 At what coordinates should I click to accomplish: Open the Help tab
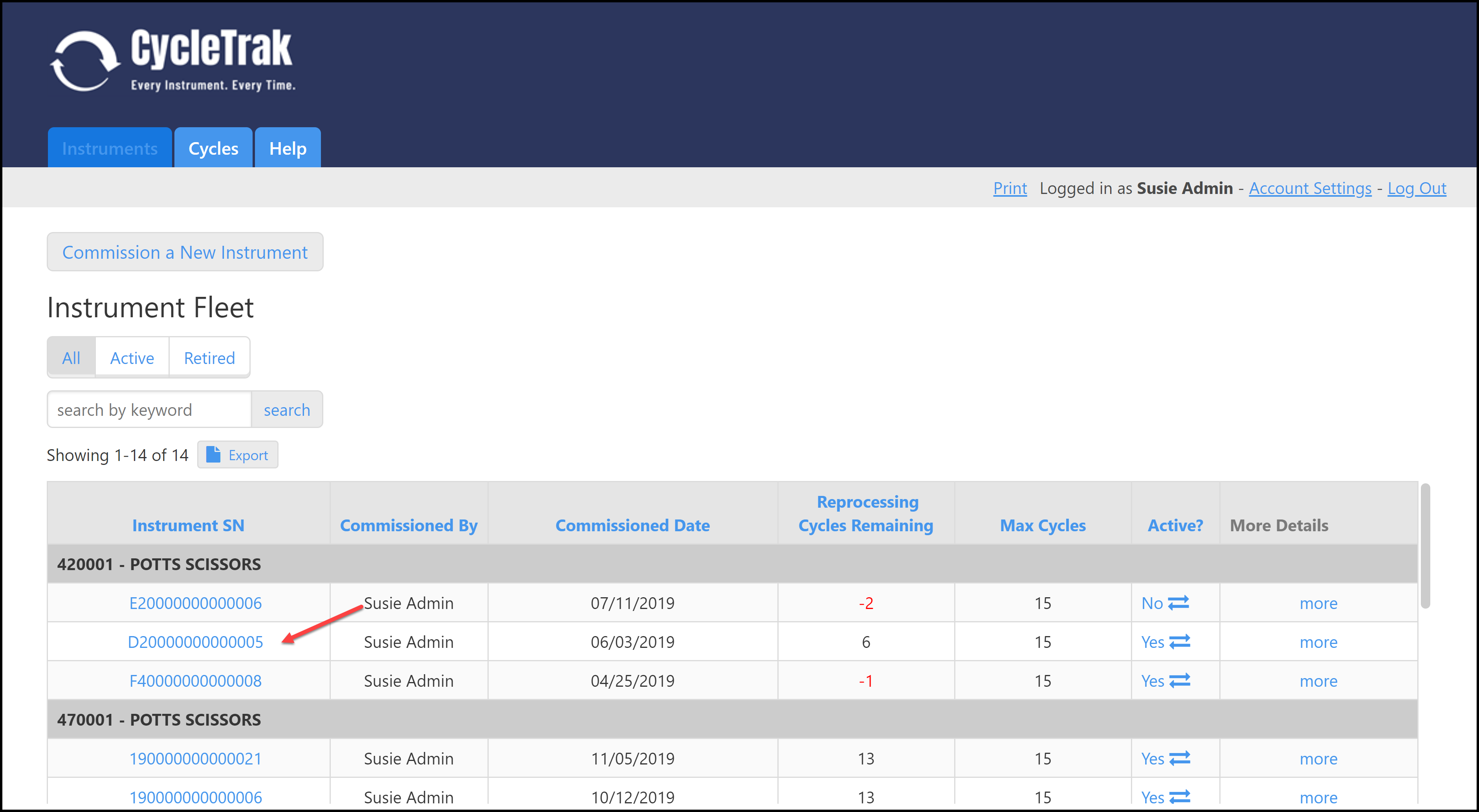pos(288,149)
